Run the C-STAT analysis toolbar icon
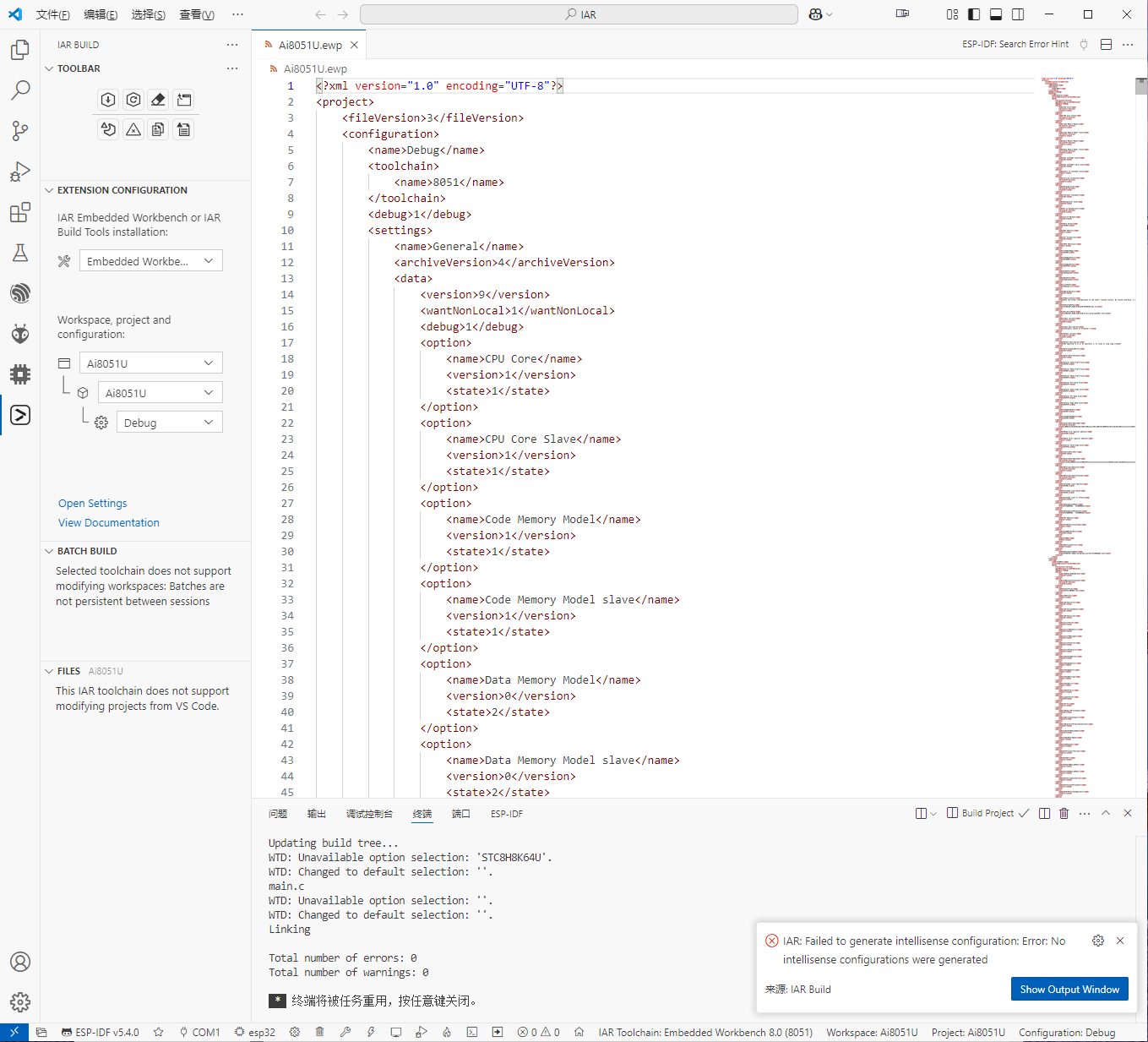The width and height of the screenshot is (1148, 1042). click(x=108, y=129)
